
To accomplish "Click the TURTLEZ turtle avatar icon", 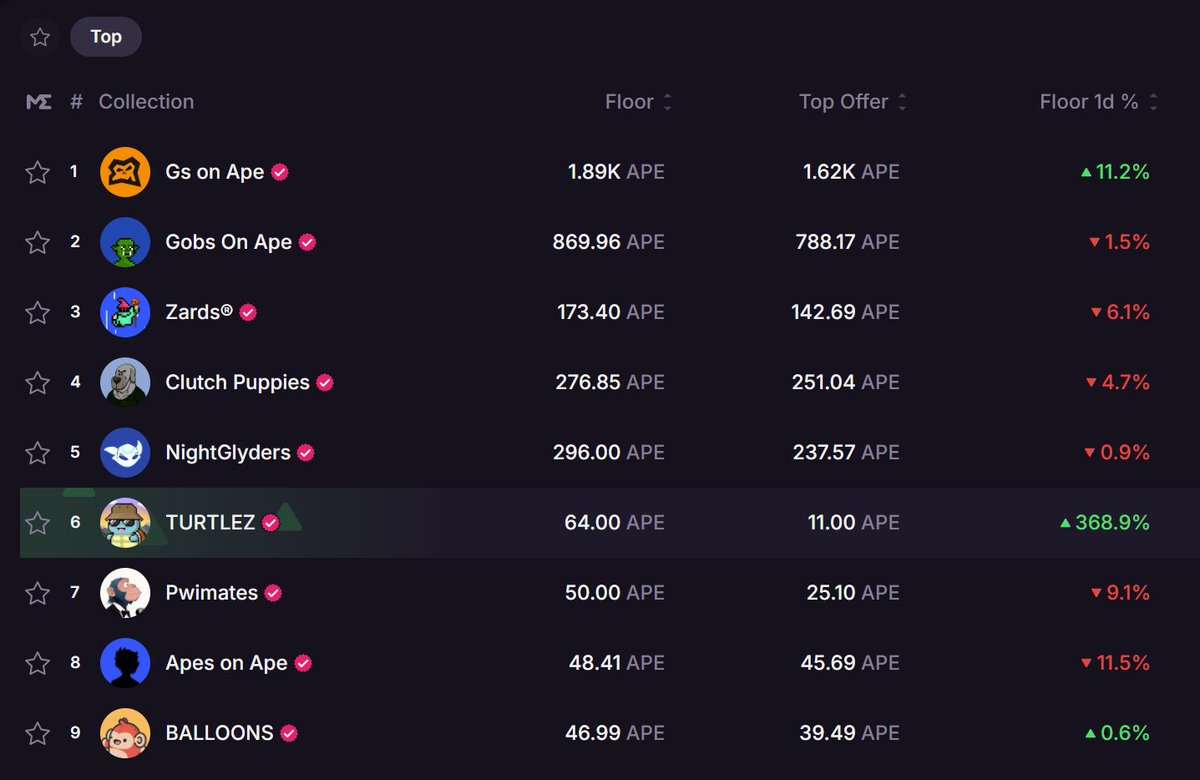I will pos(125,522).
